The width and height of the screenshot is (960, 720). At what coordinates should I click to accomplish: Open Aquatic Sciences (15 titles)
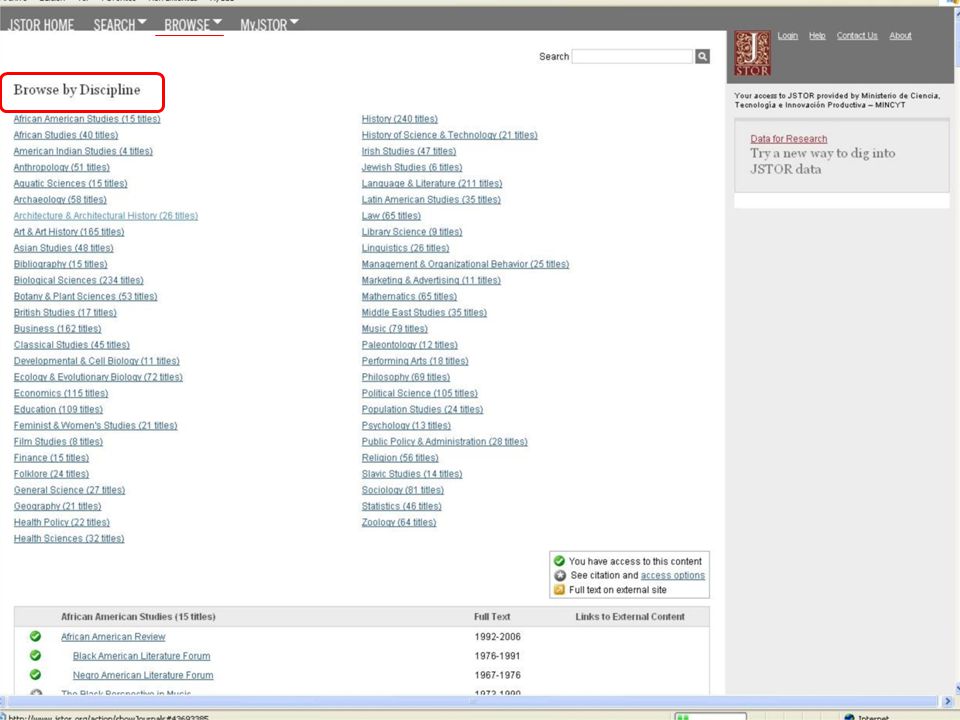point(70,183)
